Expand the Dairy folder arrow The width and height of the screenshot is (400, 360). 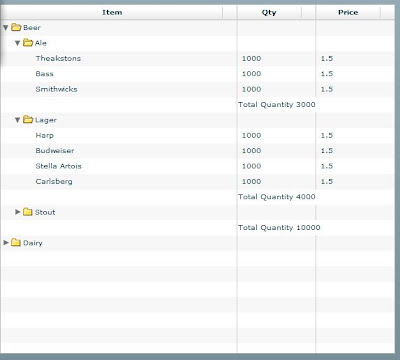coord(6,243)
